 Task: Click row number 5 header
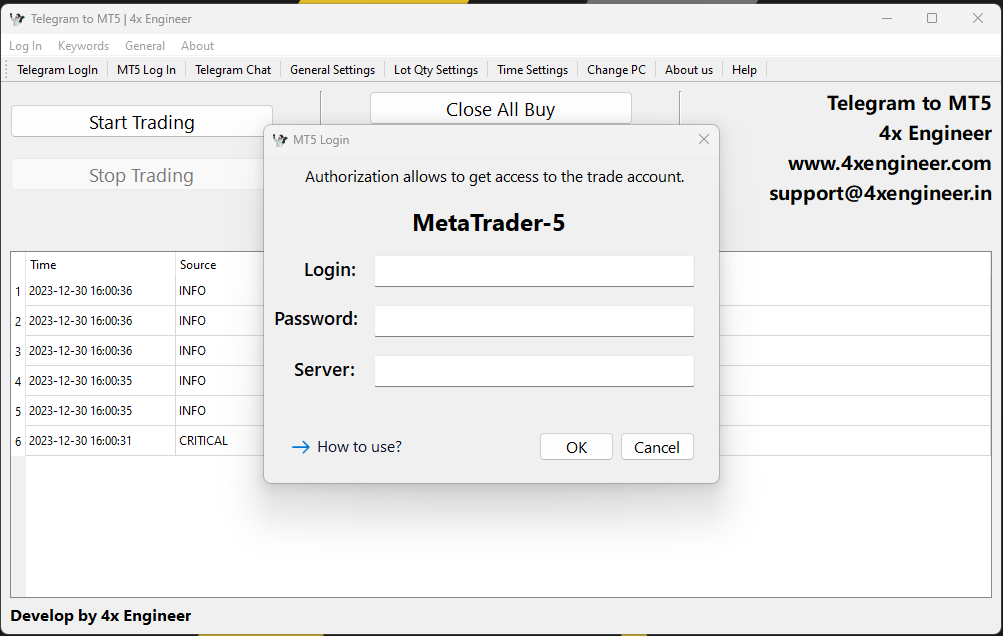coord(18,411)
